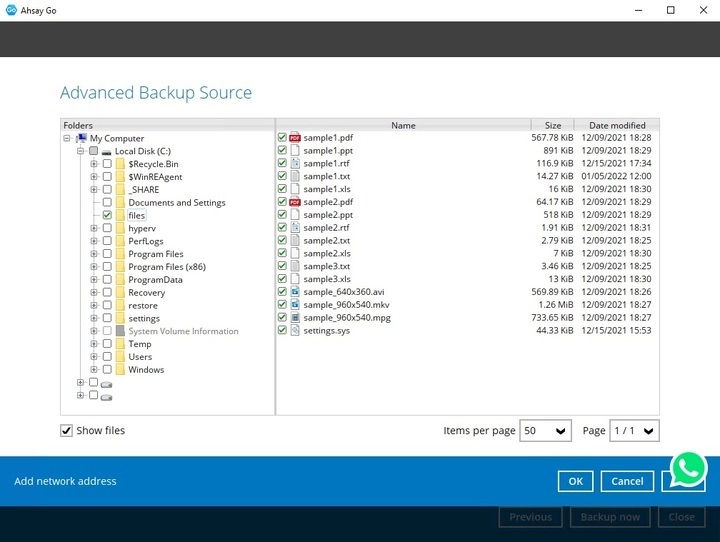Click the System Volume Information folder icon
This screenshot has width=720, height=542.
[x=120, y=331]
